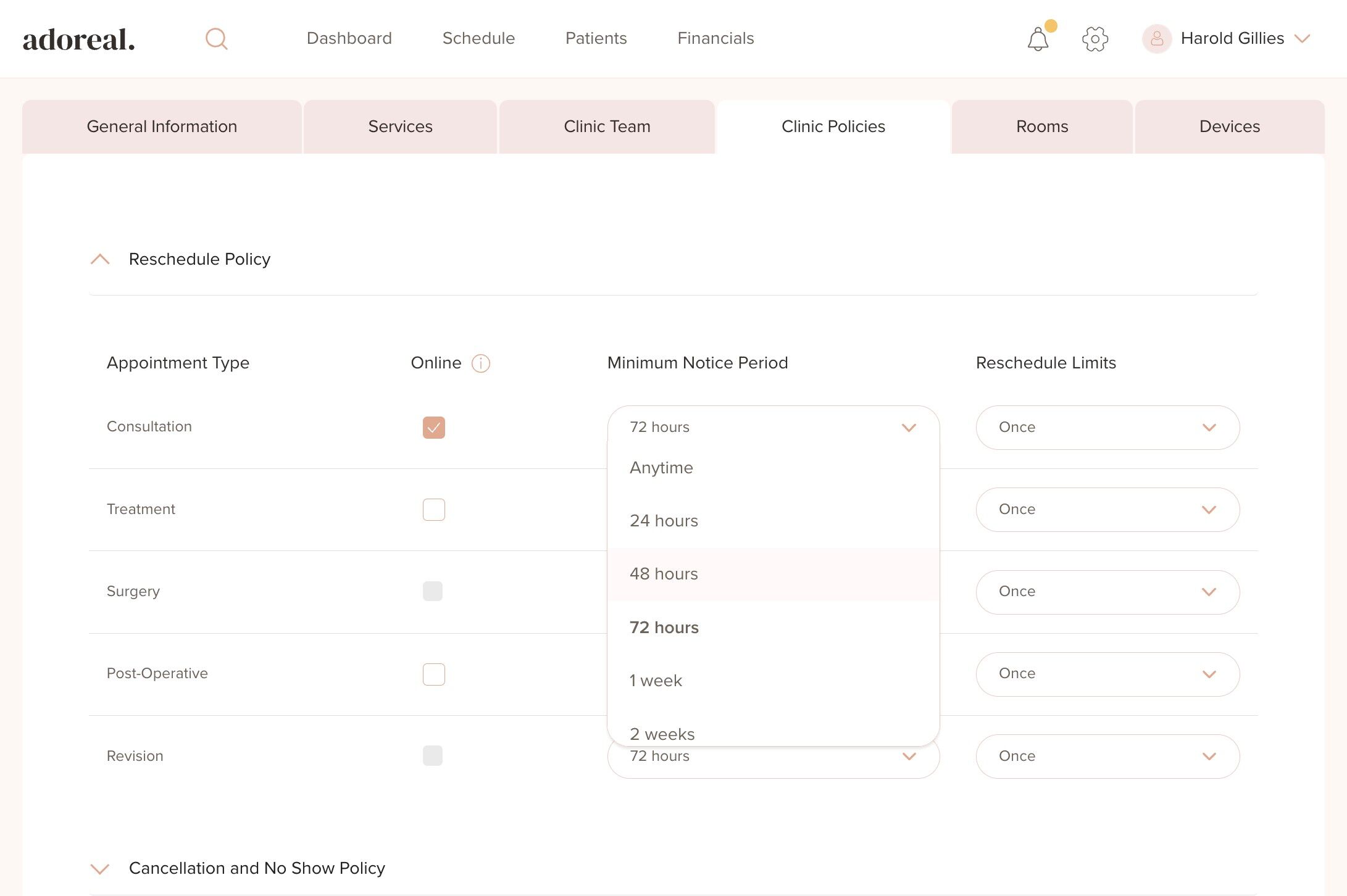Viewport: 1347px width, 896px height.
Task: Open the notifications bell
Action: (1038, 39)
